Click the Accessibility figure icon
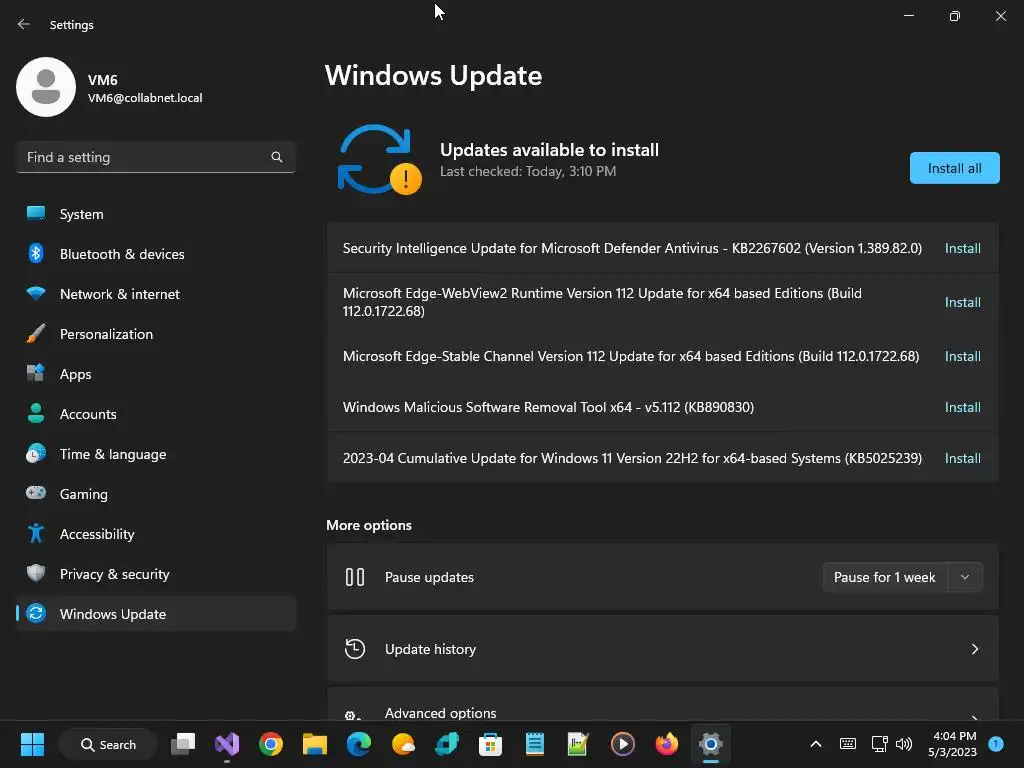1024x768 pixels. tap(36, 534)
